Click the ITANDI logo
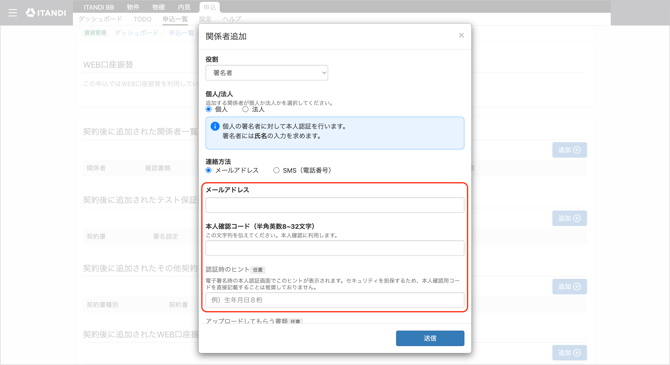 tap(46, 13)
